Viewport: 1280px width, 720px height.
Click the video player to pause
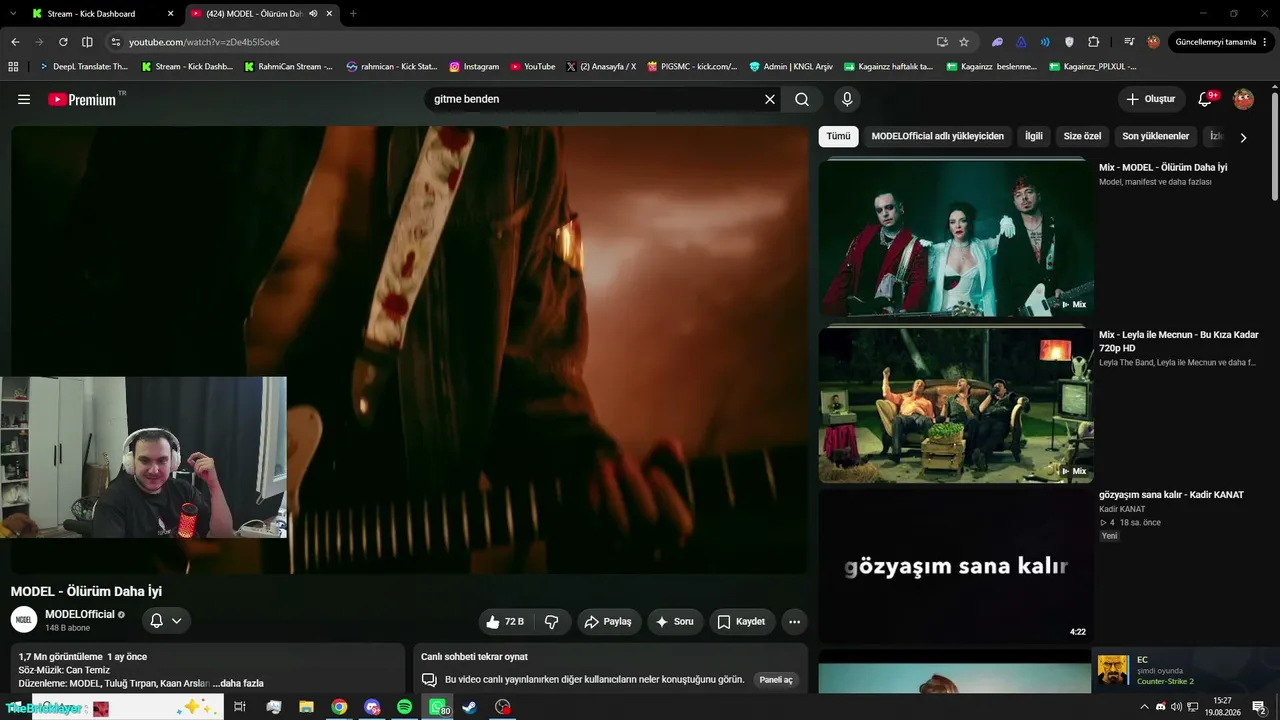(x=409, y=349)
